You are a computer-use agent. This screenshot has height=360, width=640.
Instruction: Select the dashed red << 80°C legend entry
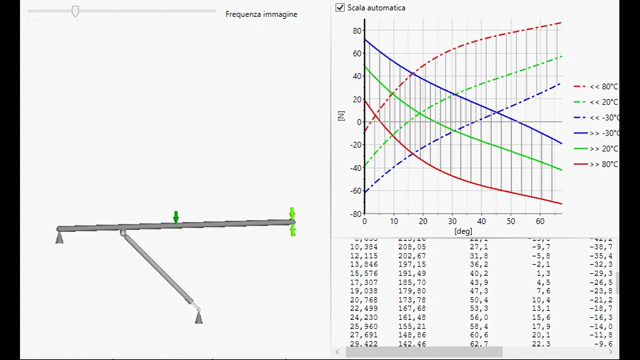click(596, 87)
